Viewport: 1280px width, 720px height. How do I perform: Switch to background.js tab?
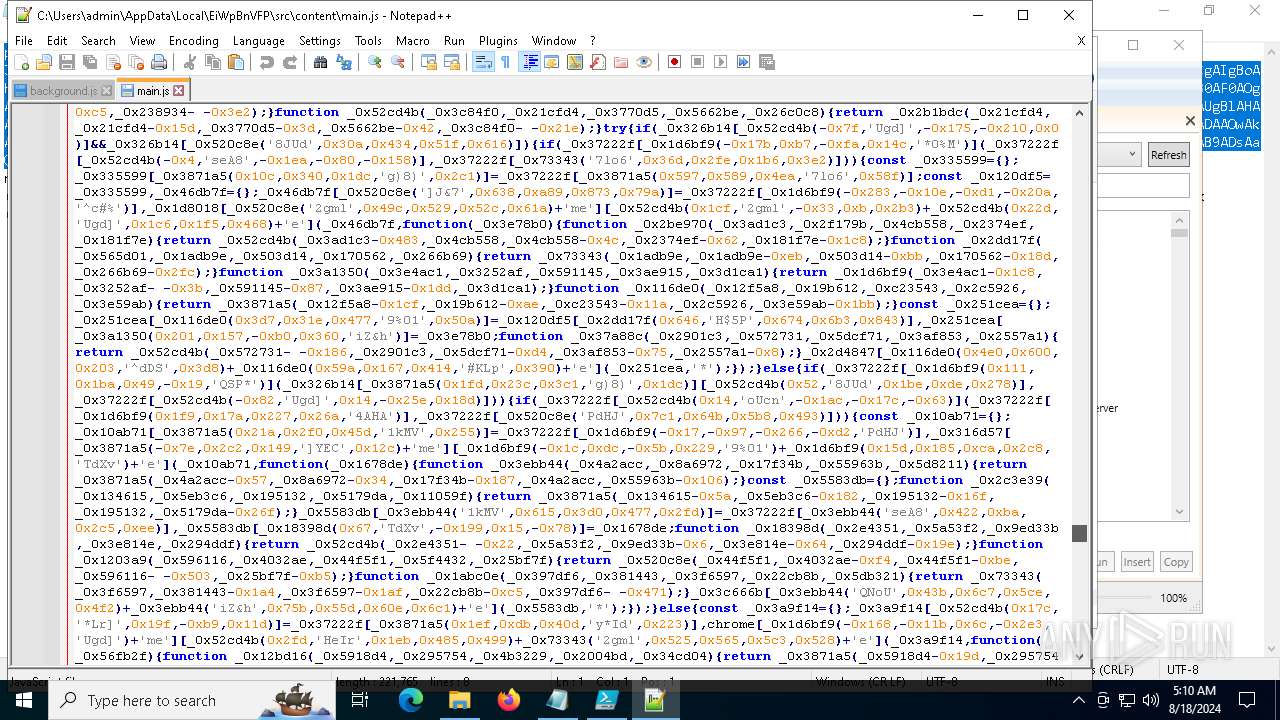(64, 91)
